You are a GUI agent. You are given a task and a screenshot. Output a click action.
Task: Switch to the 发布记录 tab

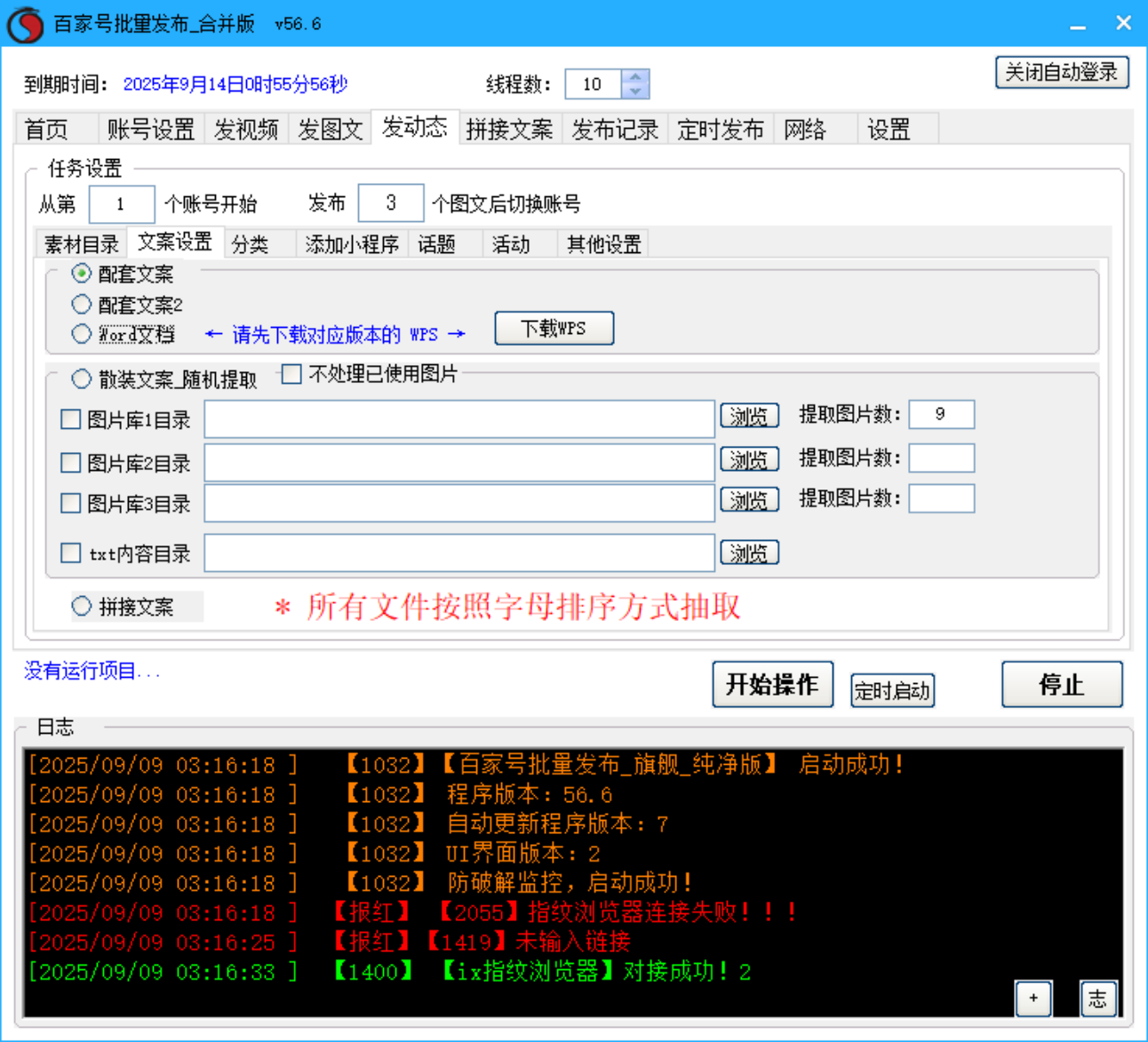click(614, 129)
